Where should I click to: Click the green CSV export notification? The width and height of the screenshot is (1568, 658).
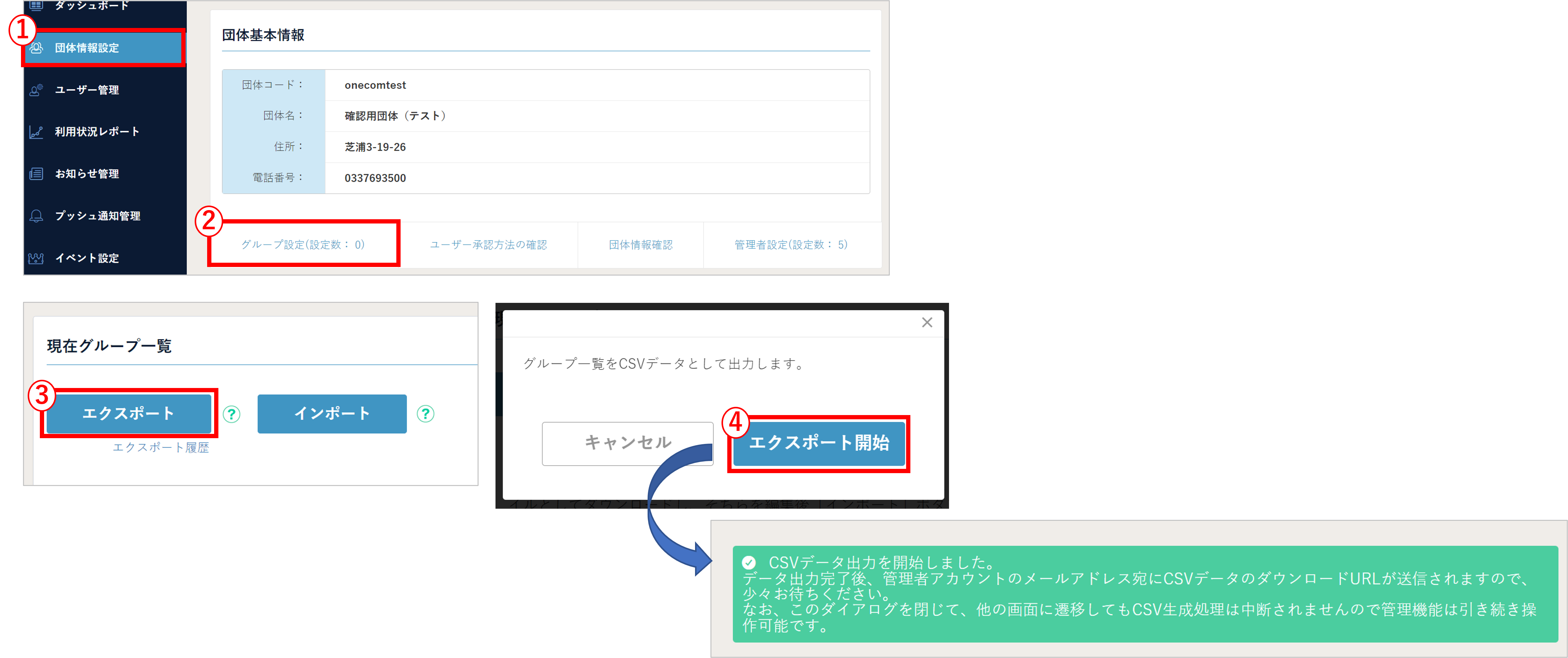(1144, 594)
